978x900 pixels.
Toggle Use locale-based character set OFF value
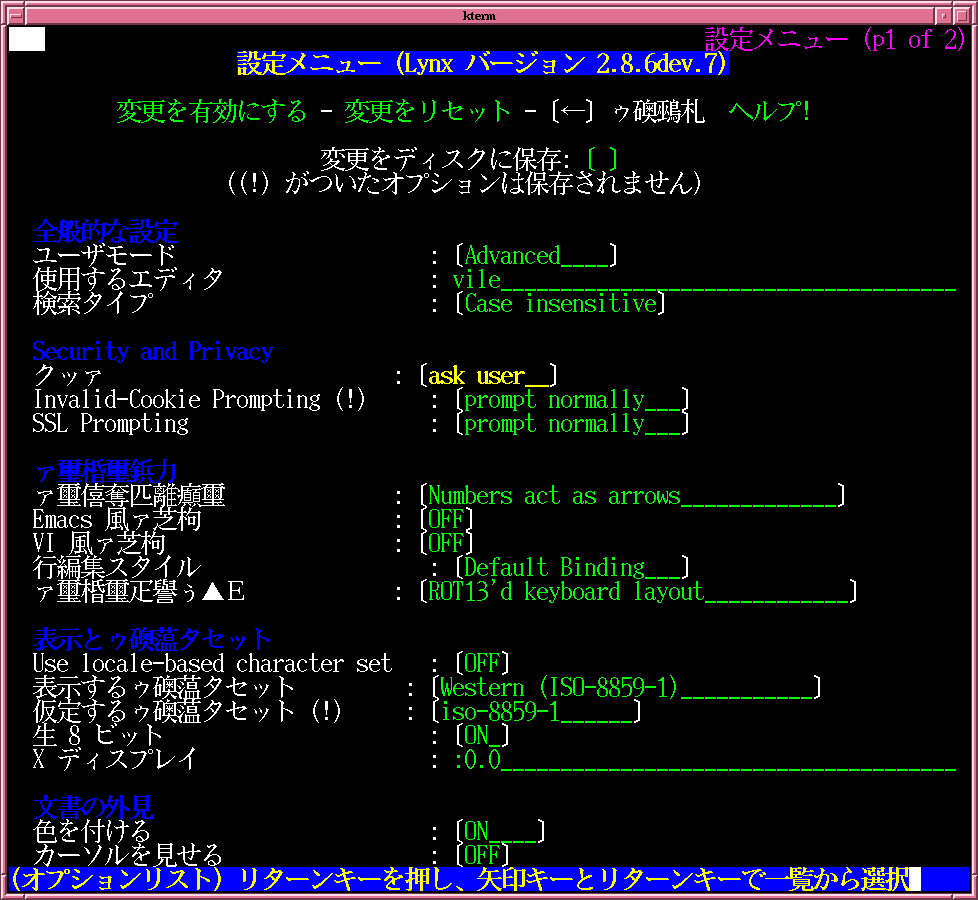click(482, 664)
